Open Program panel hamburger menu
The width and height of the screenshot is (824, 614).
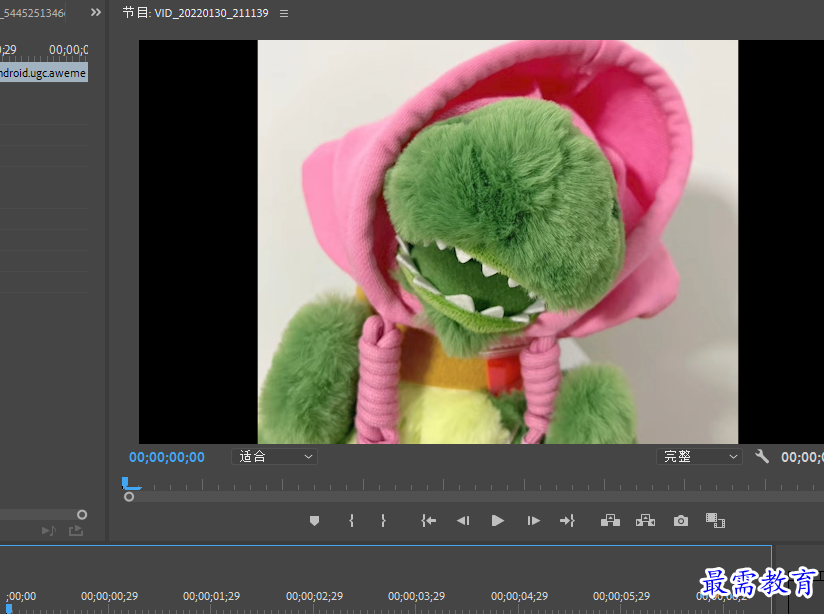click(x=284, y=14)
